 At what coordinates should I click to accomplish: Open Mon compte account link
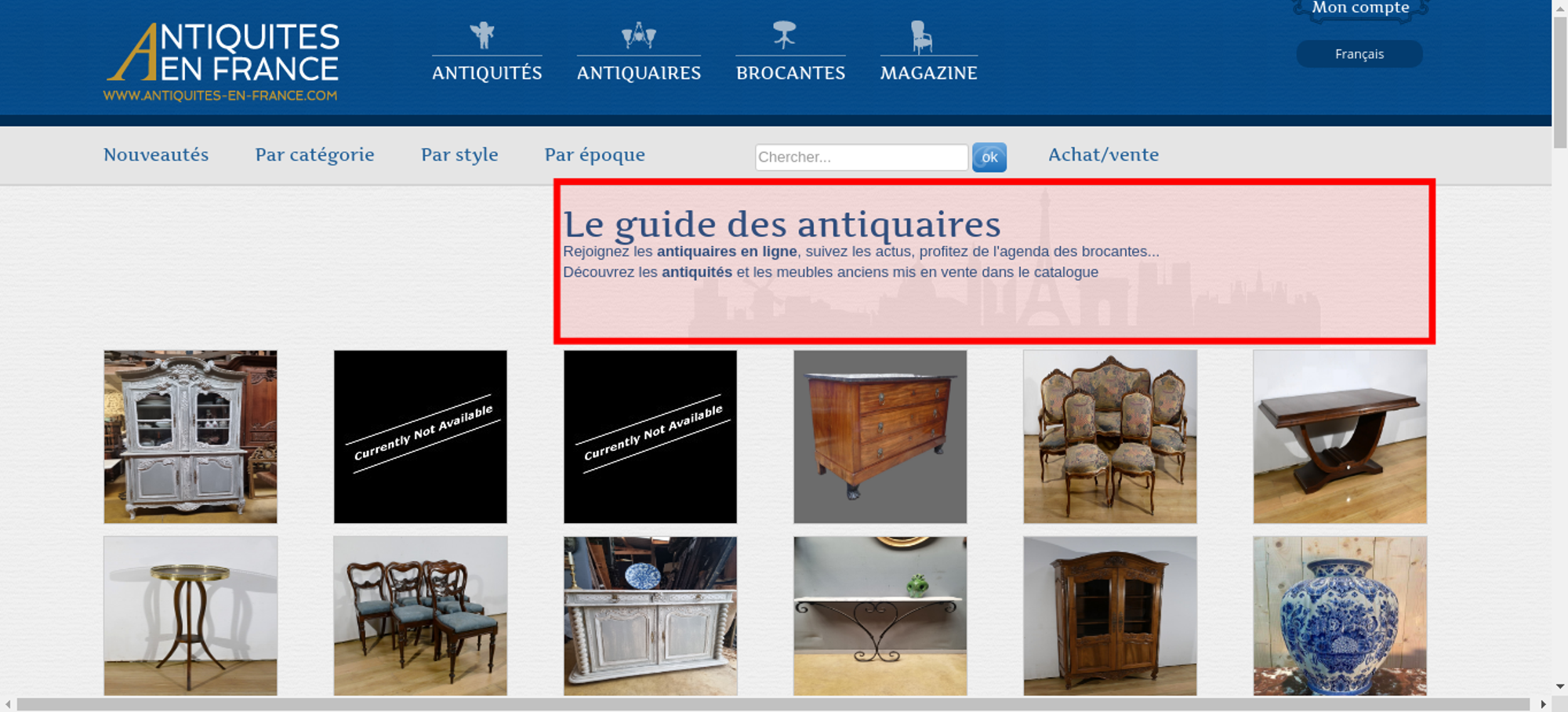[1360, 8]
